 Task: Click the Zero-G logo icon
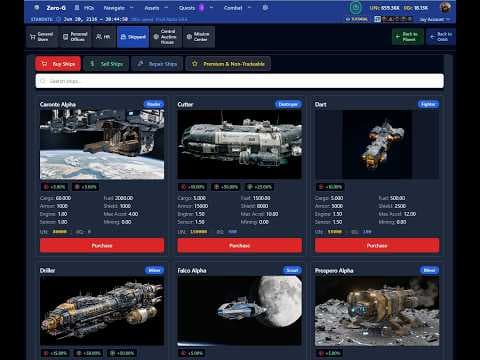point(37,8)
